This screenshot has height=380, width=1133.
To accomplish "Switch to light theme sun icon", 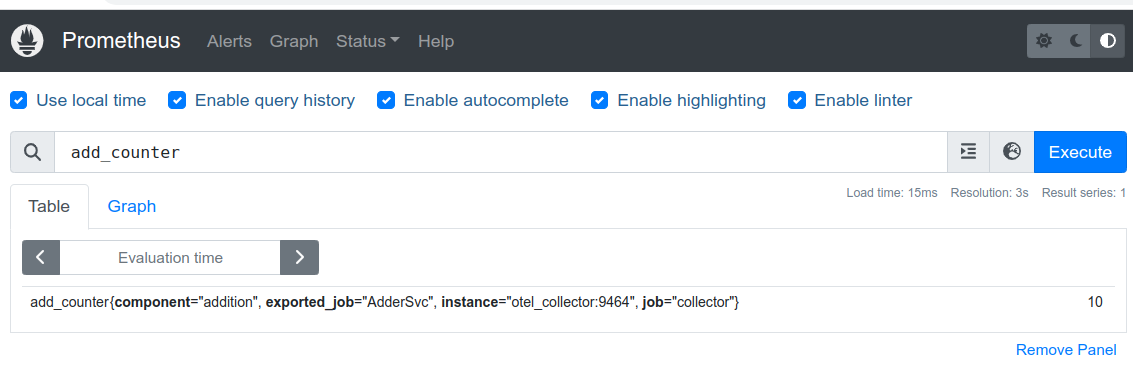I will (x=1043, y=41).
